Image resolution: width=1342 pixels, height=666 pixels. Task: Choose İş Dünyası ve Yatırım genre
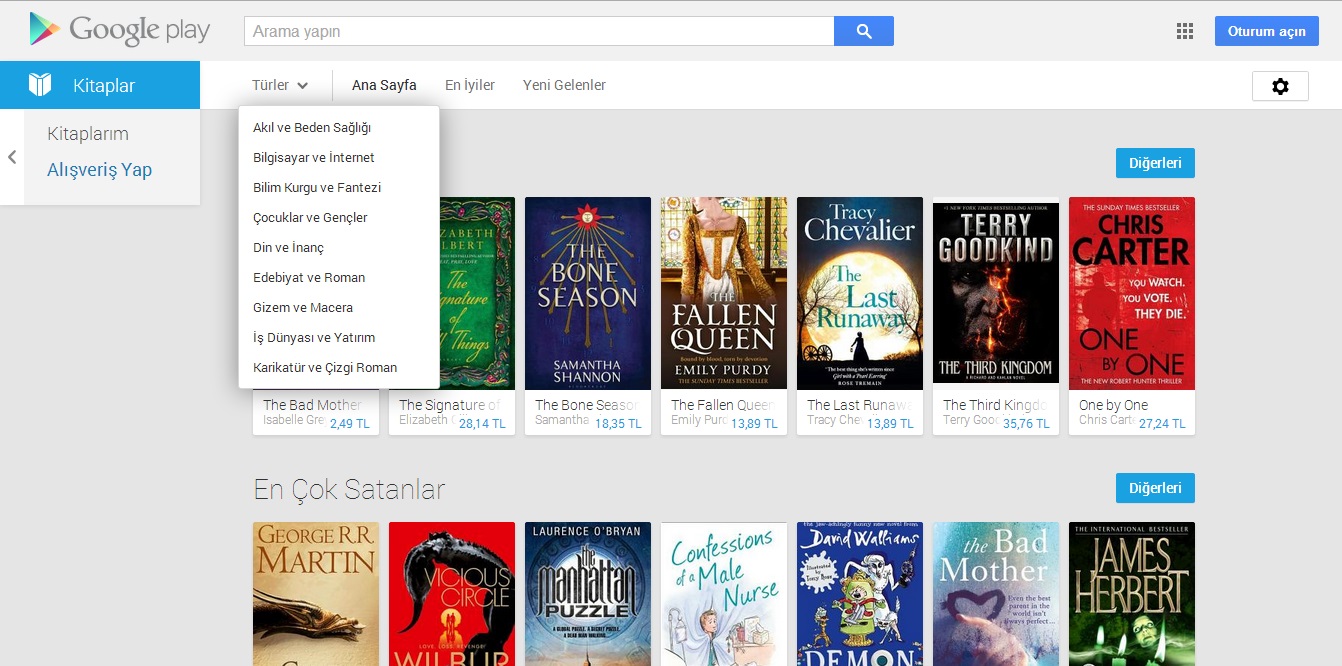click(x=339, y=338)
